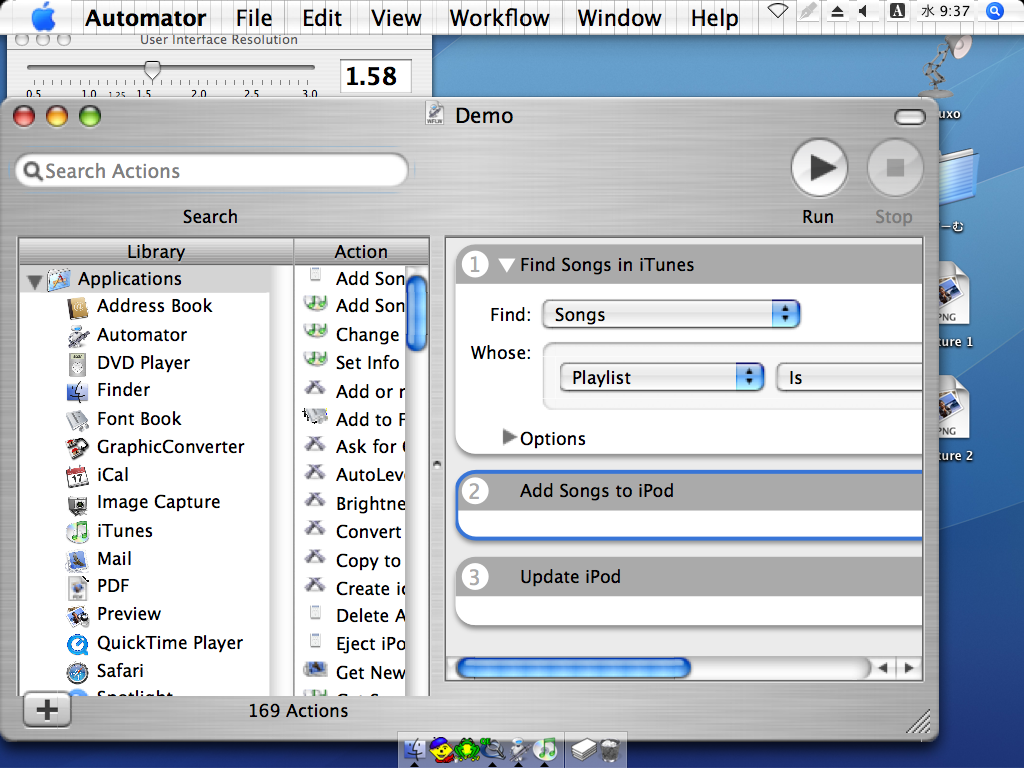Open the Playlist criteria popup menu

662,377
